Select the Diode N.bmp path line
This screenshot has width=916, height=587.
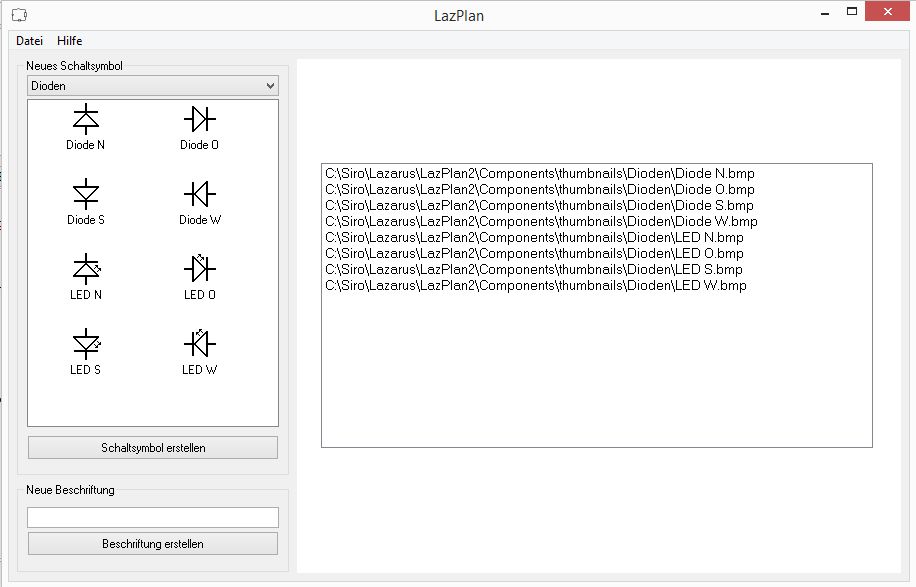(x=540, y=173)
